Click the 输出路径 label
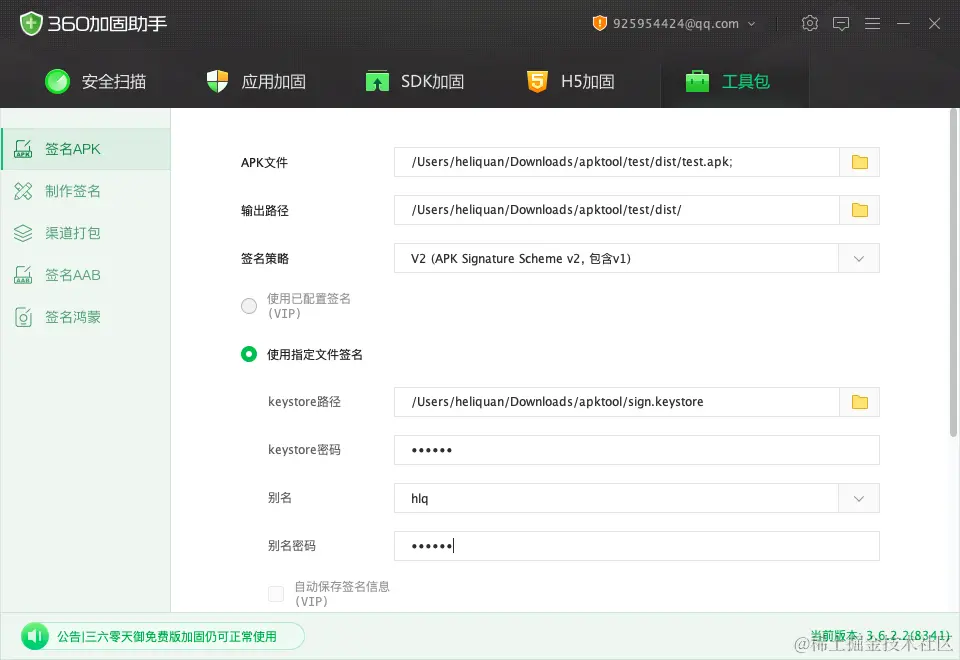This screenshot has height=660, width=960. coord(264,211)
